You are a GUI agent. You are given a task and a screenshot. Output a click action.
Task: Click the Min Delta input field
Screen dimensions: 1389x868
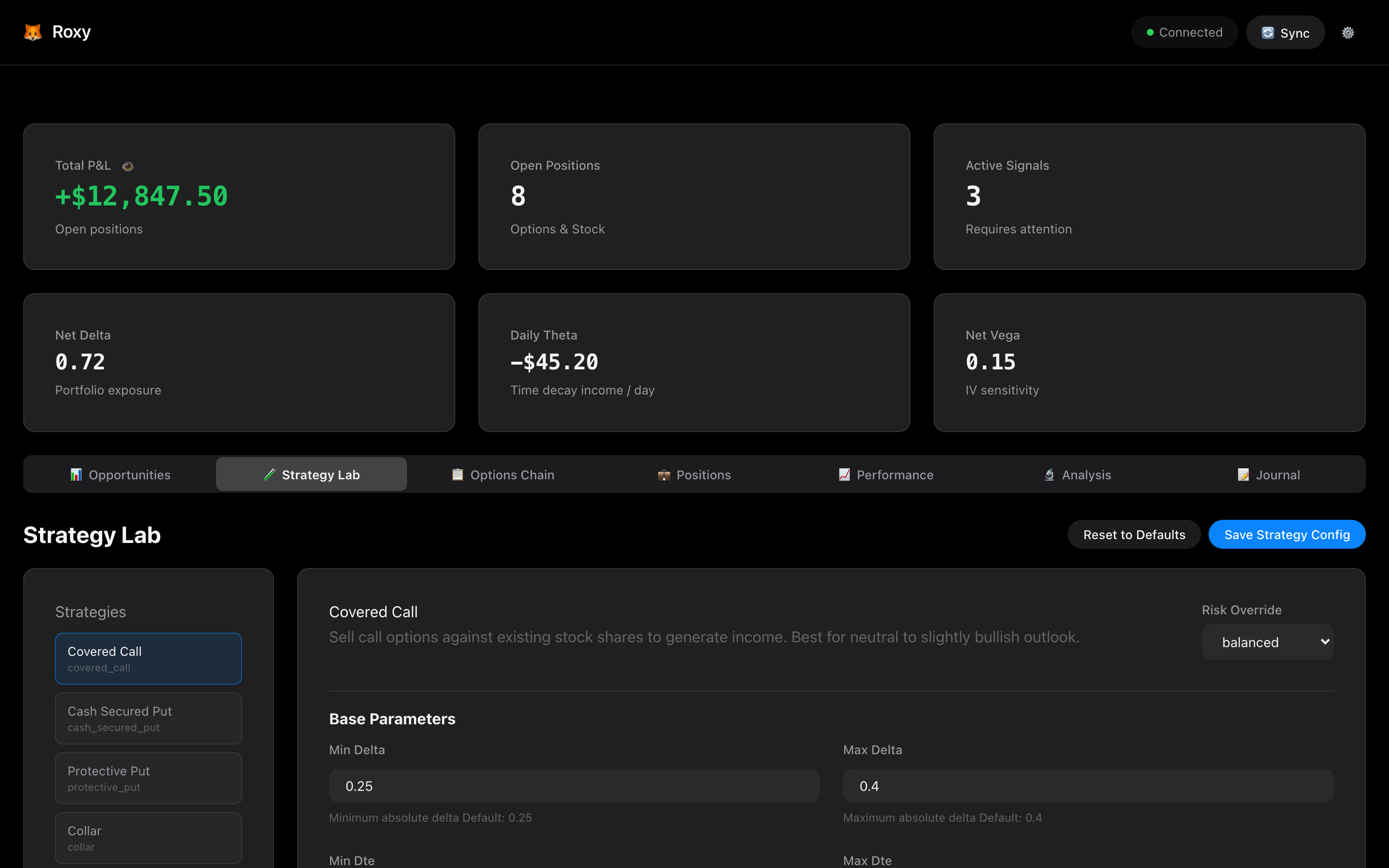(574, 786)
